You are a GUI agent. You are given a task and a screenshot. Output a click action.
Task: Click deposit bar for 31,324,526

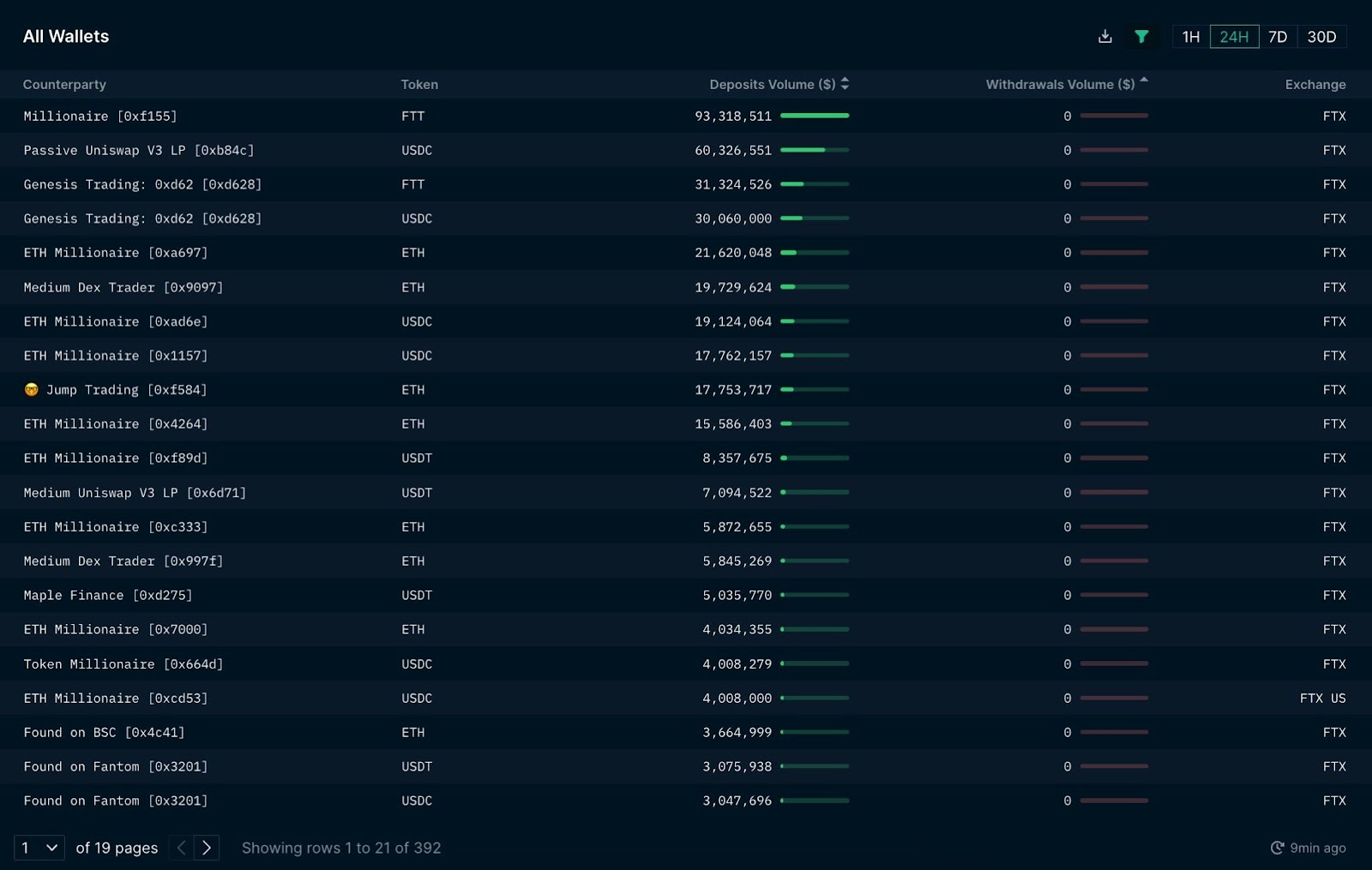815,184
